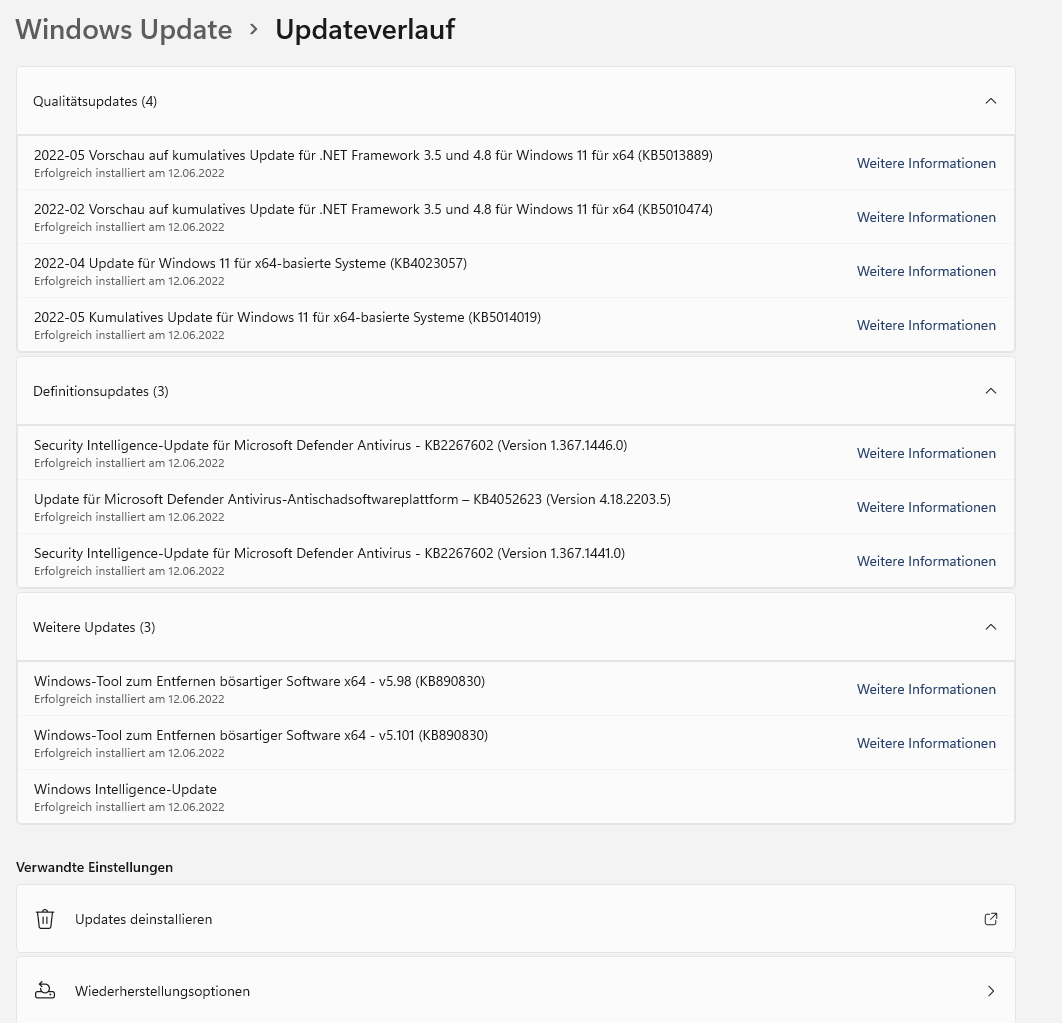Click the Updateverlauf breadcrumb title
This screenshot has width=1062, height=1023.
tap(365, 29)
